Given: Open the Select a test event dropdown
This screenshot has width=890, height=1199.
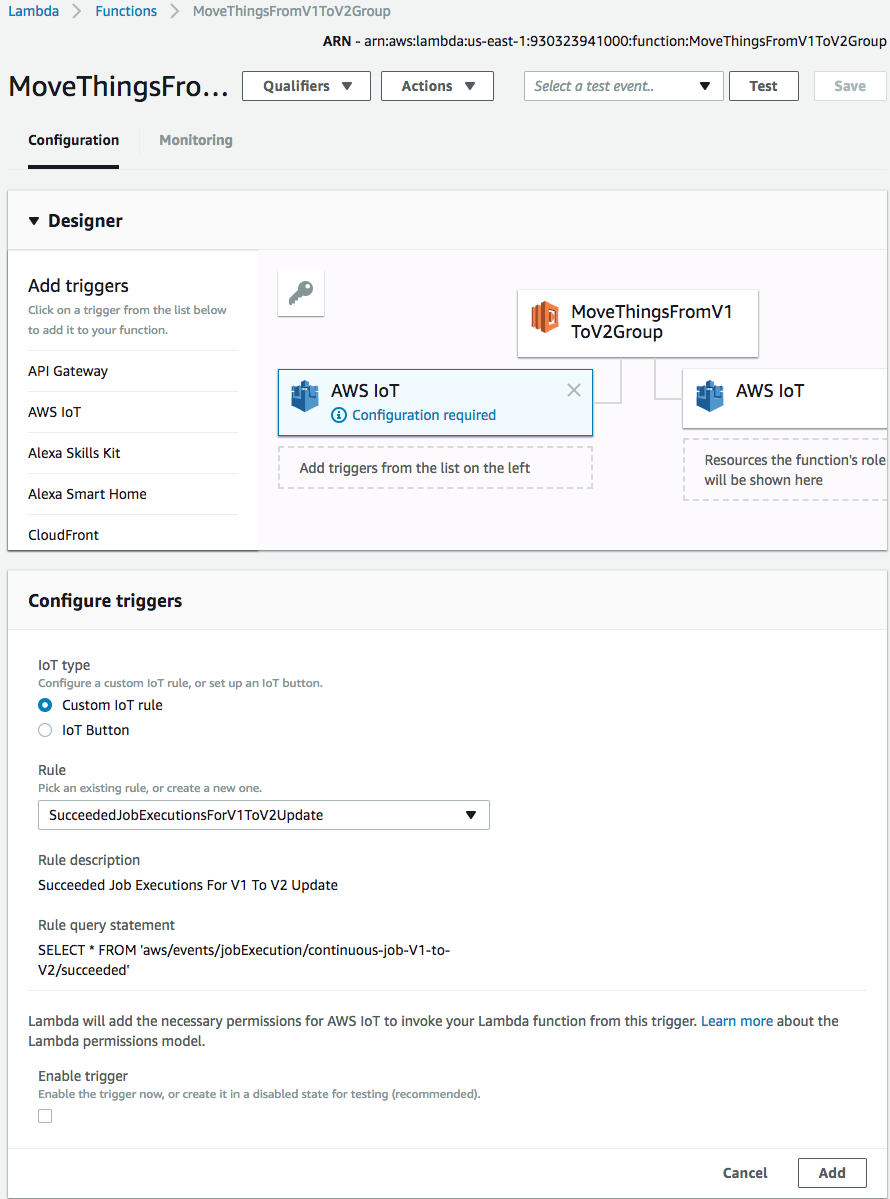Looking at the screenshot, I should (623, 86).
